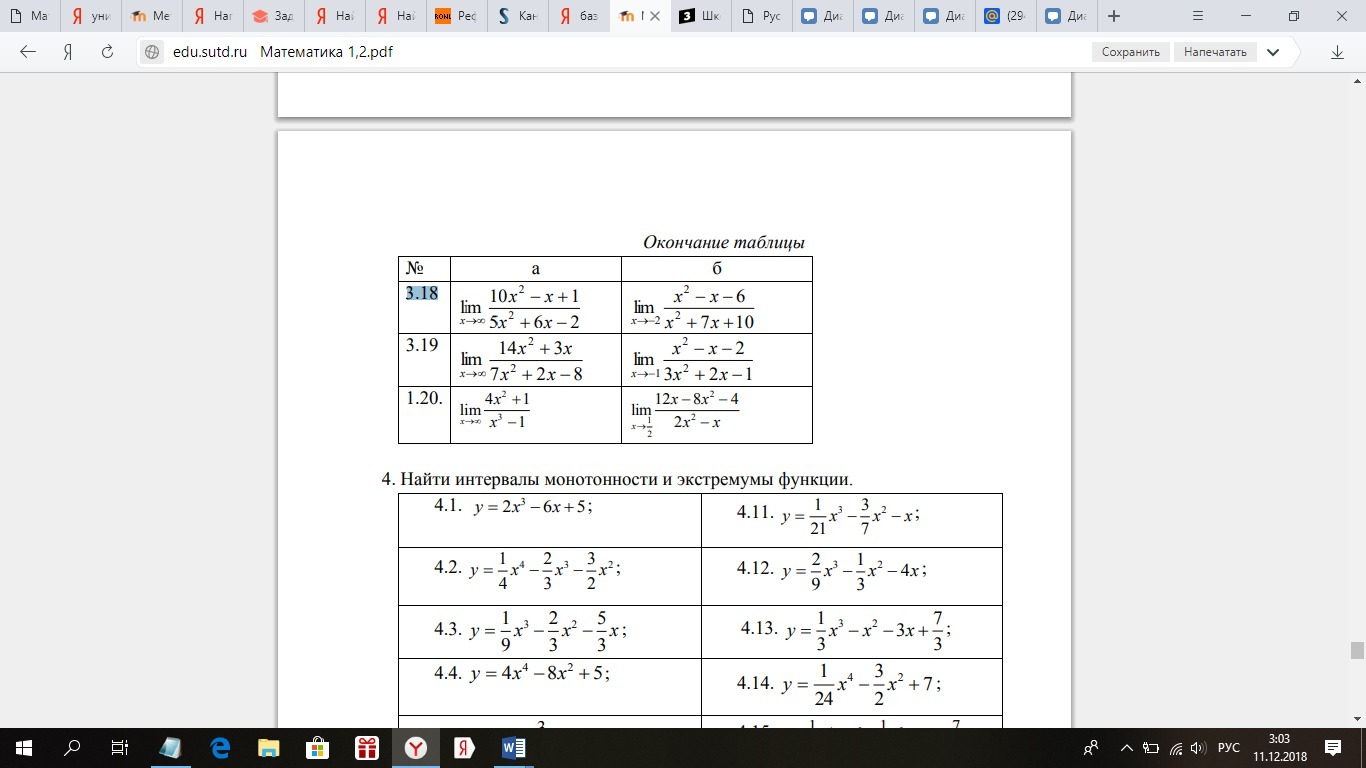Launch Microsoft Word from the taskbar
This screenshot has height=768, width=1366.
coord(512,747)
